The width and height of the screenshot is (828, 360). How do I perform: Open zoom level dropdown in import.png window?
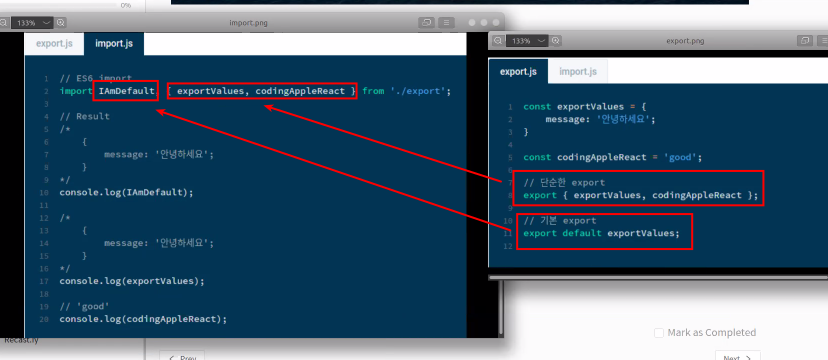32,23
